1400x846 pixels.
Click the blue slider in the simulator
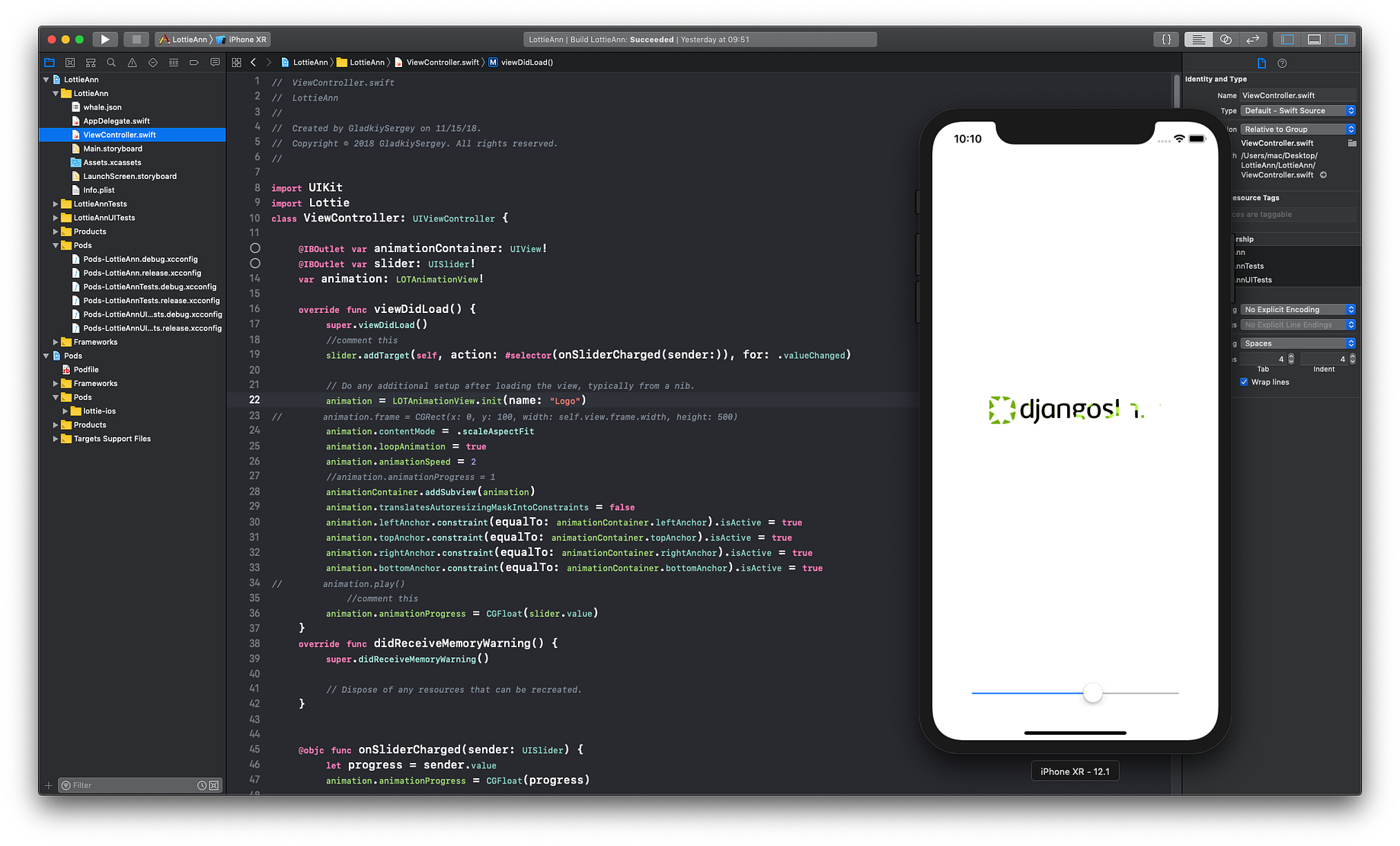click(x=1093, y=693)
